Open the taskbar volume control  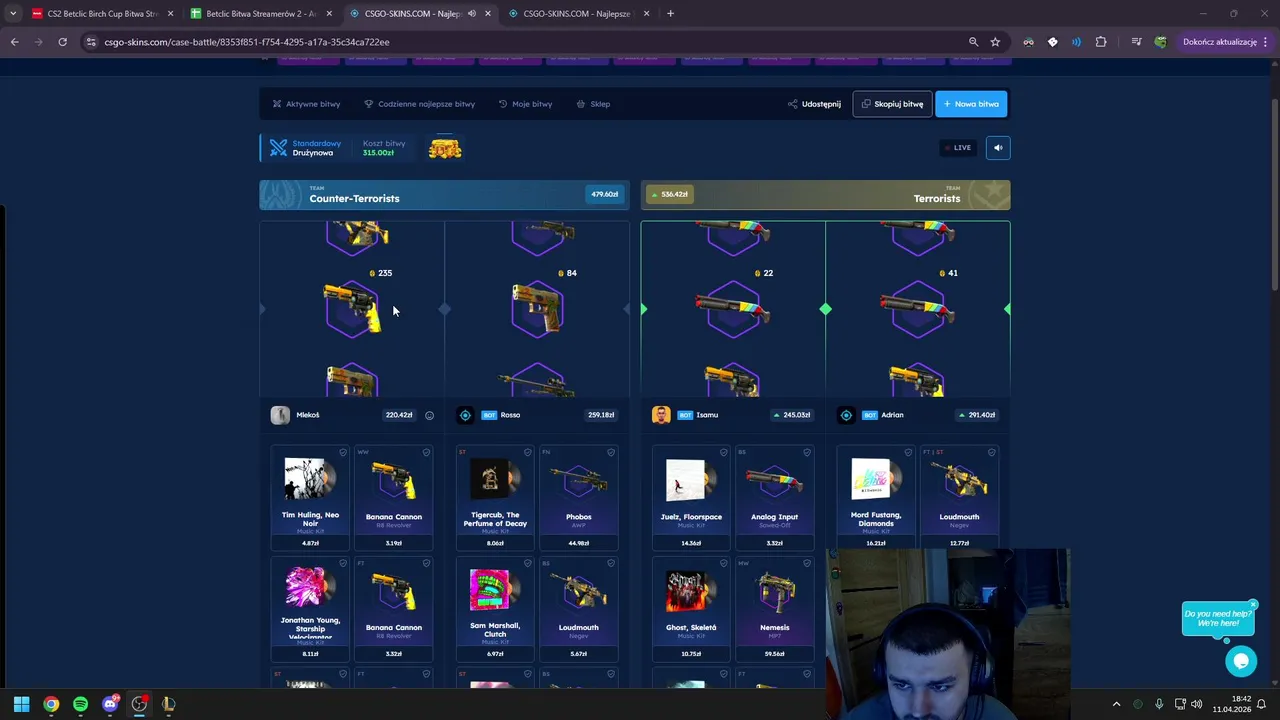(x=1196, y=704)
